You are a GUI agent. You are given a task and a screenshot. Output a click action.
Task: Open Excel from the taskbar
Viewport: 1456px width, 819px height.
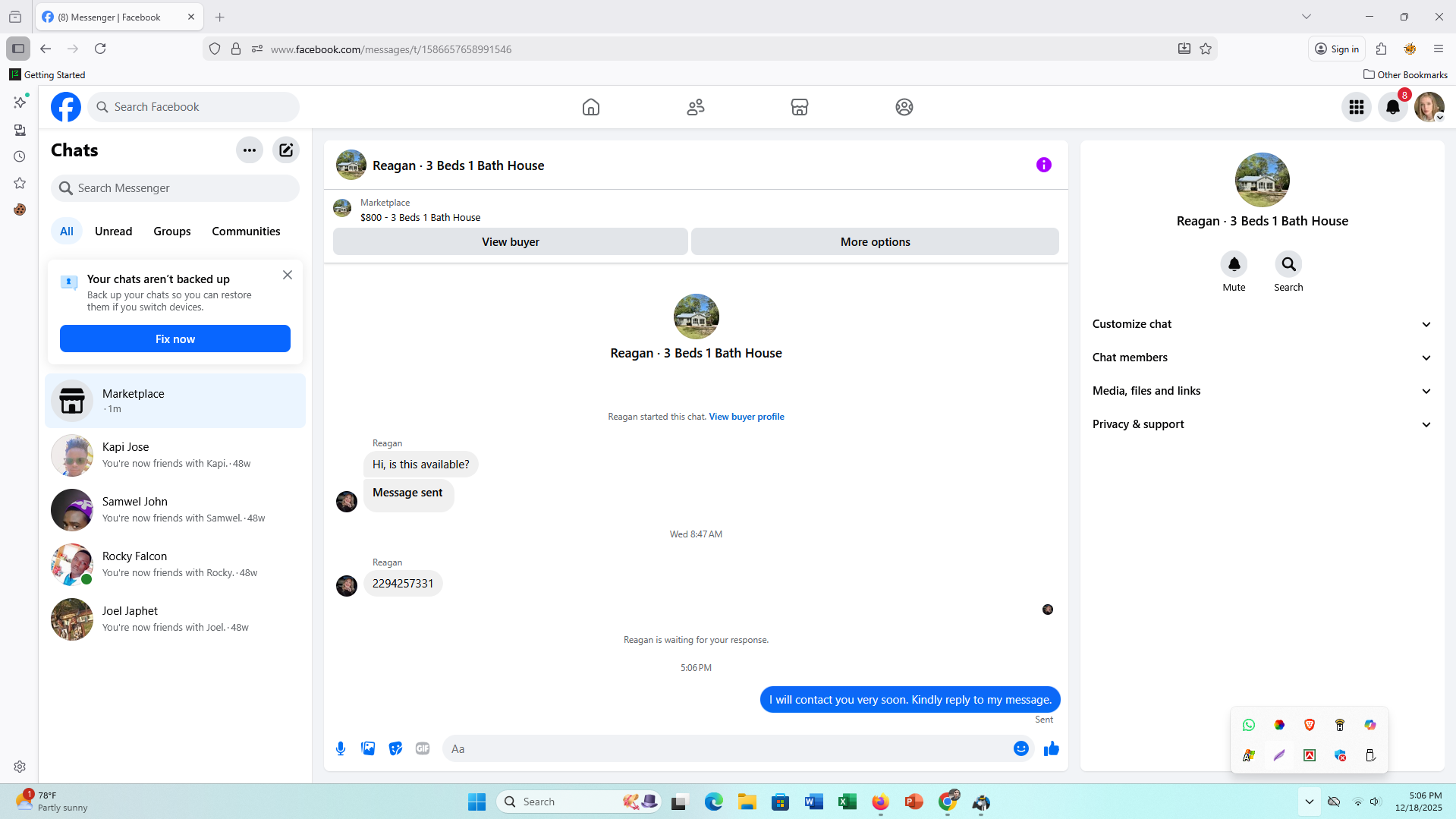coord(847,802)
